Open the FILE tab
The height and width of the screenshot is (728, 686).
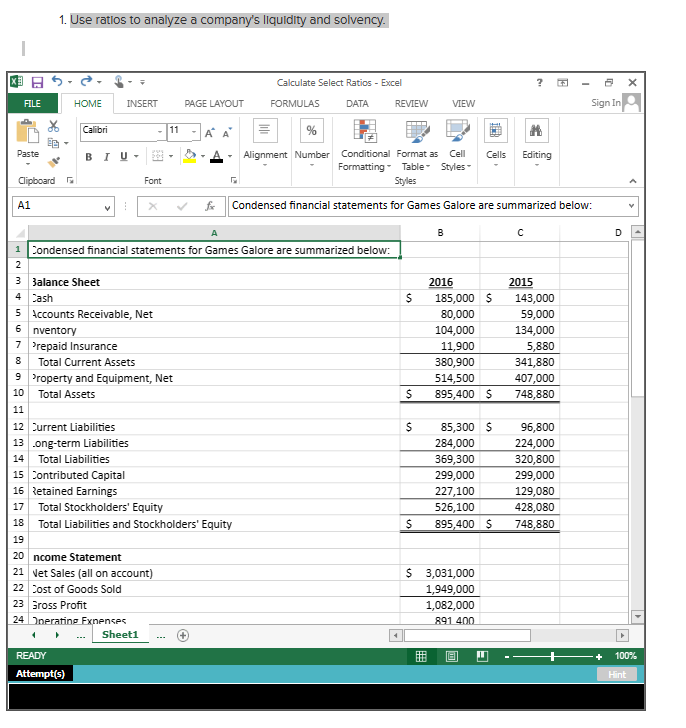pos(32,103)
